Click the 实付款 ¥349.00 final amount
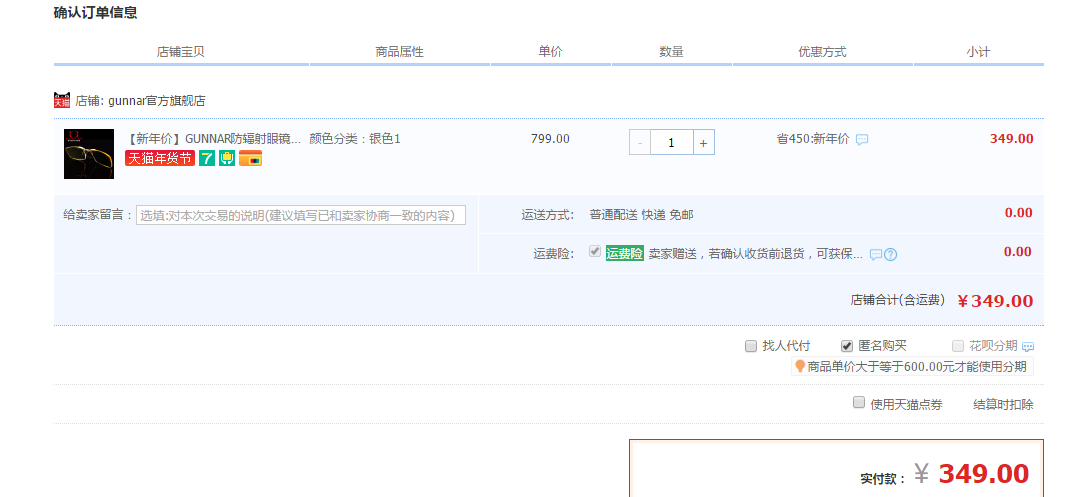The height and width of the screenshot is (497, 1082). click(x=945, y=474)
